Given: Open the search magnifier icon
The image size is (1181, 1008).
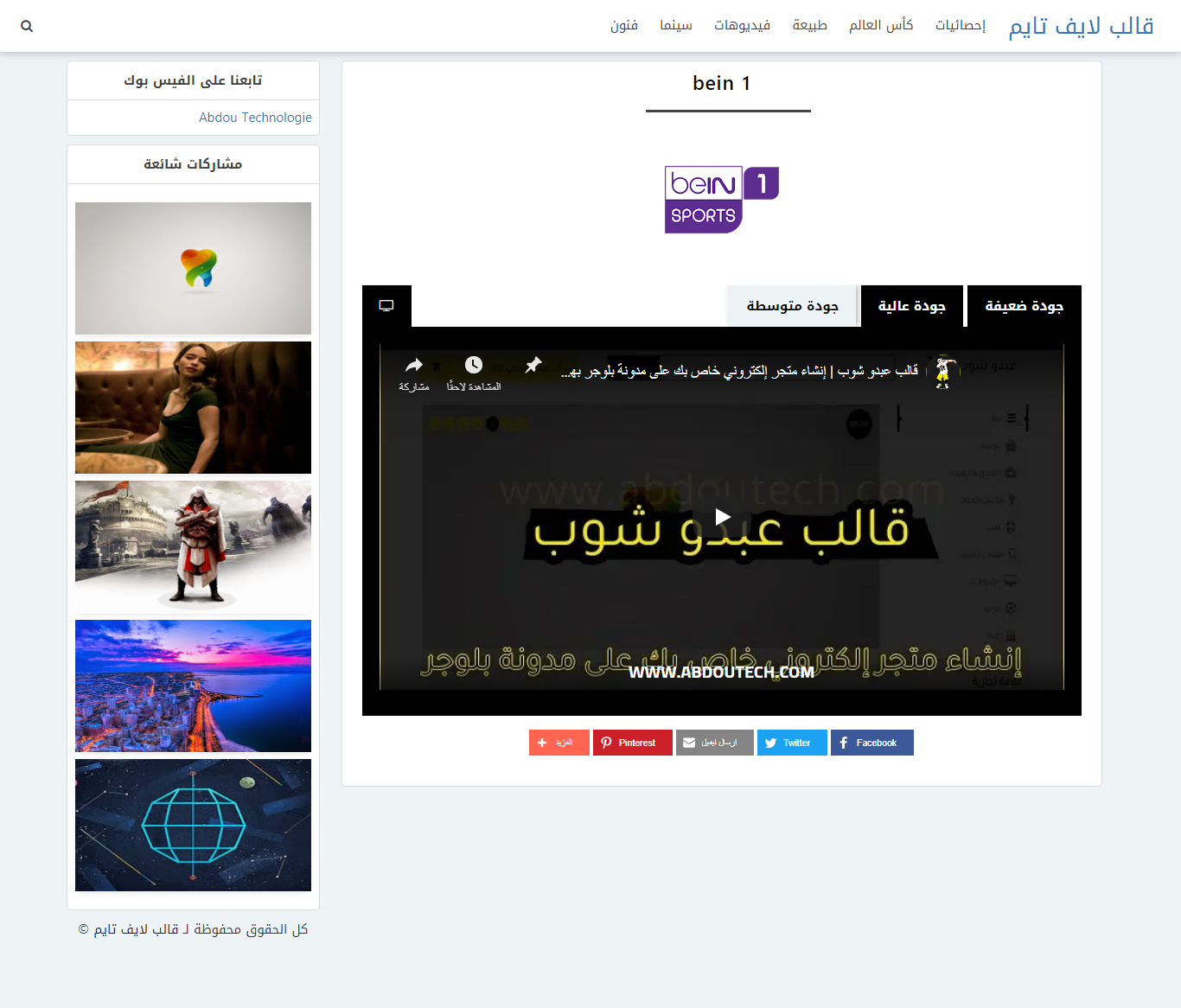Looking at the screenshot, I should tap(27, 26).
